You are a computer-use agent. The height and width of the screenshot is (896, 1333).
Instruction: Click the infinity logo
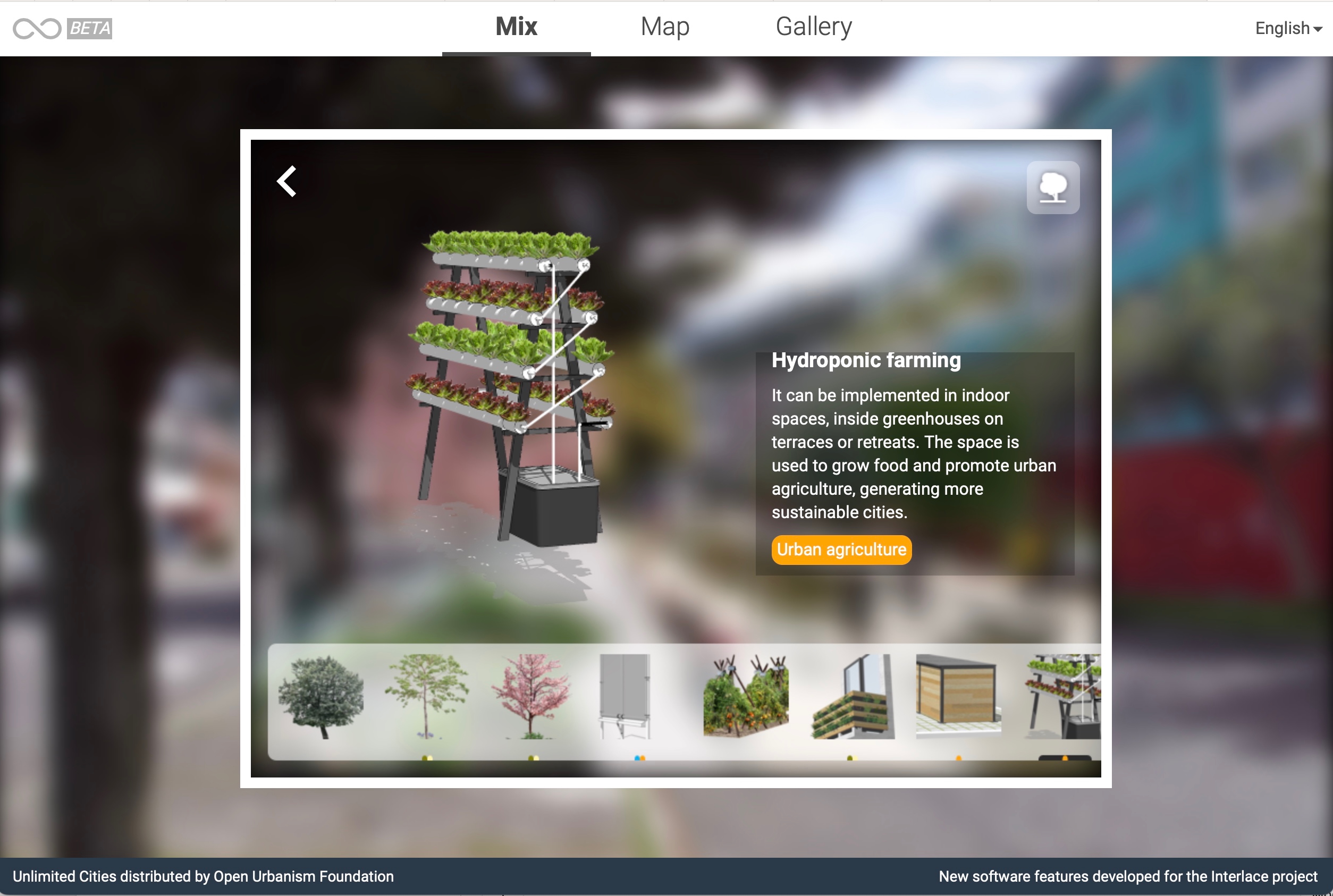click(x=37, y=28)
